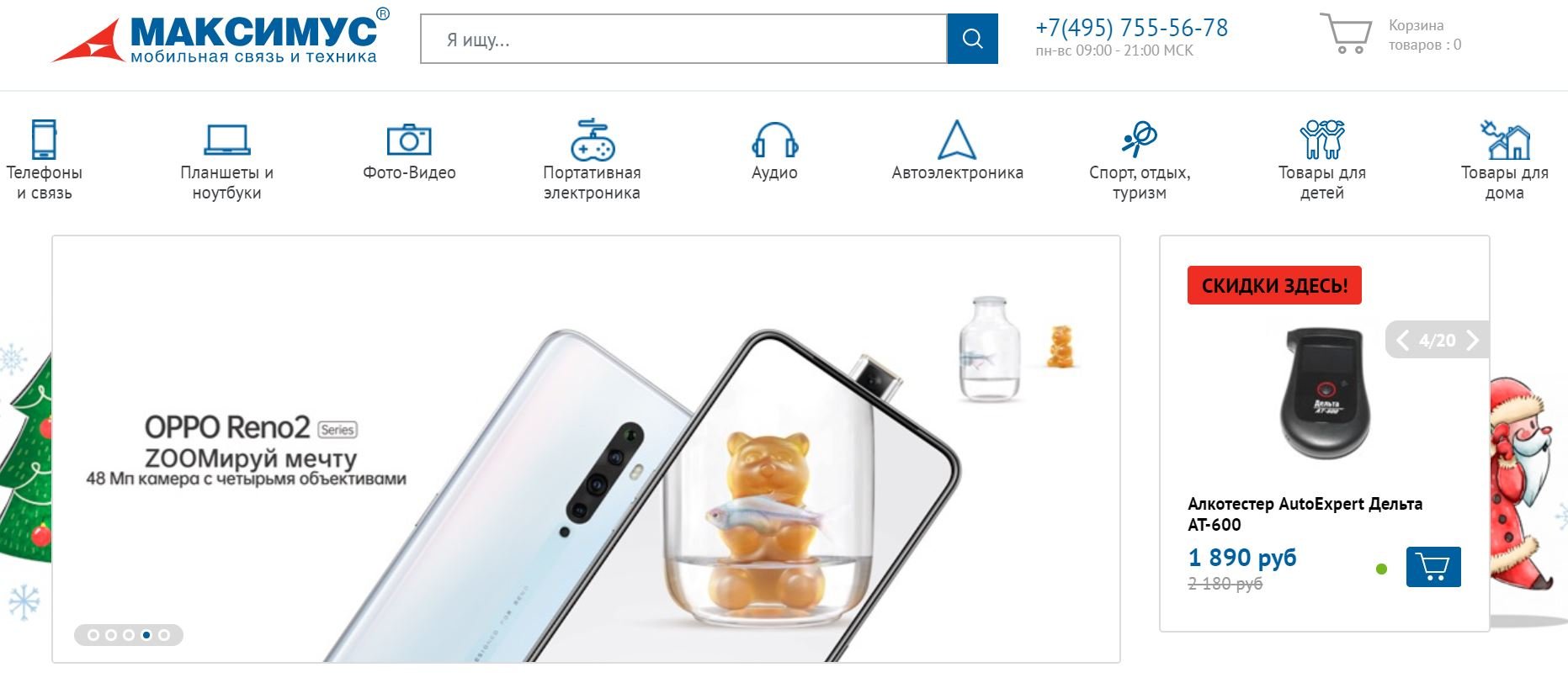Click the phone number +7(495) 755-56-78
Image resolution: width=1568 pixels, height=683 pixels.
pos(1131,28)
